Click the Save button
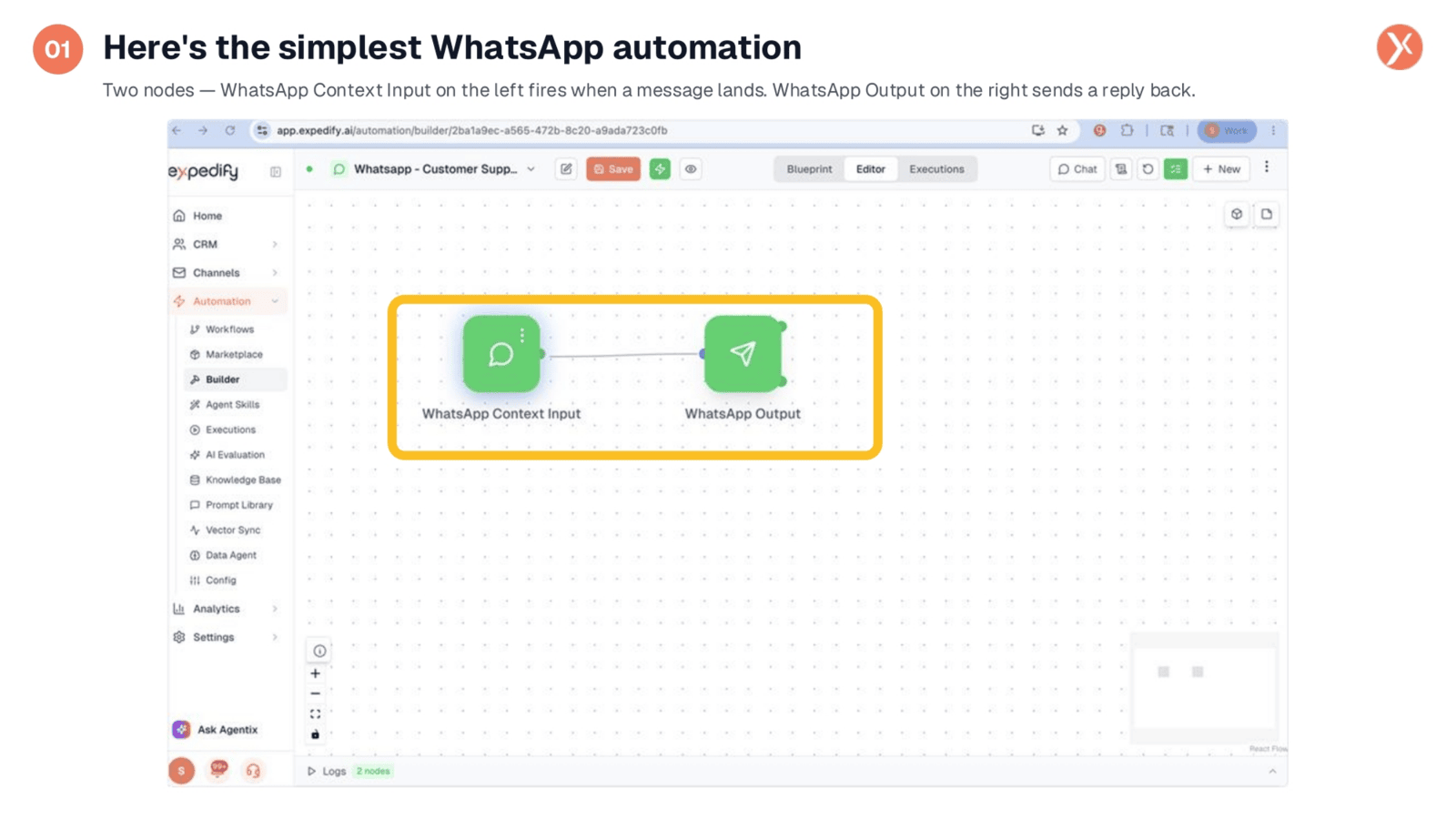The width and height of the screenshot is (1456, 819). [613, 169]
